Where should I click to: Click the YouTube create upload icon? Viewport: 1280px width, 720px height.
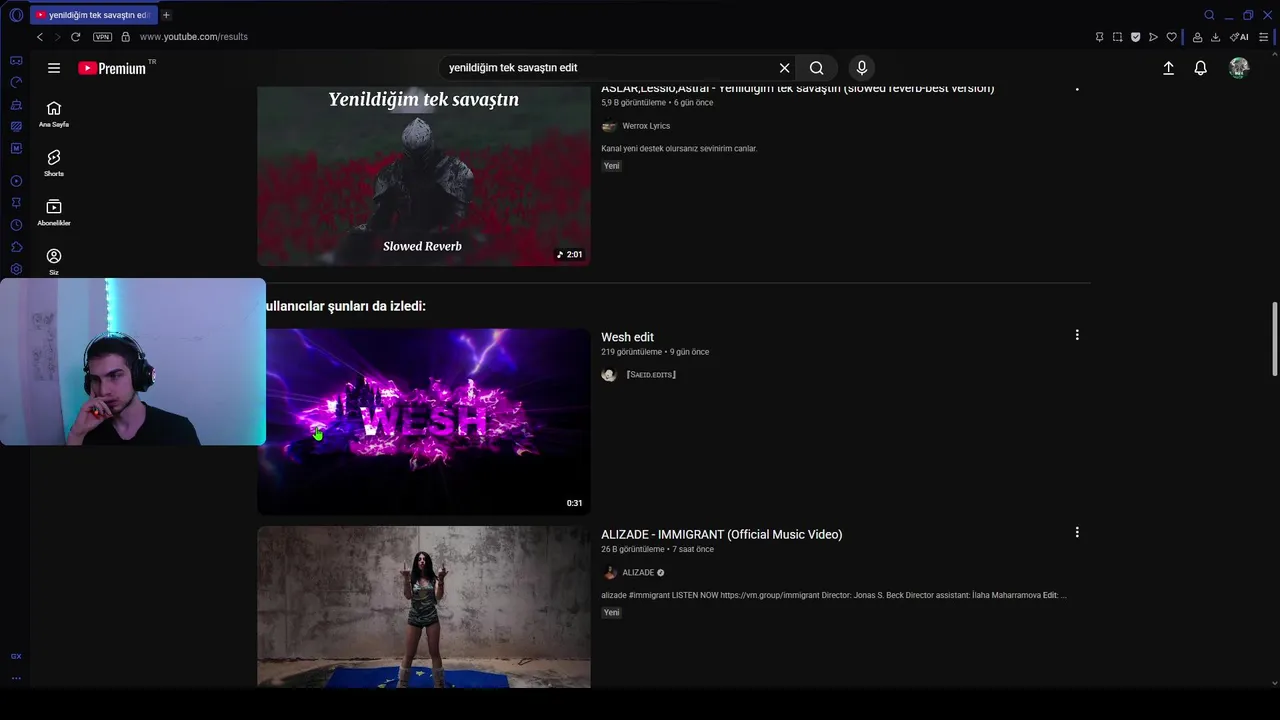[x=1168, y=68]
